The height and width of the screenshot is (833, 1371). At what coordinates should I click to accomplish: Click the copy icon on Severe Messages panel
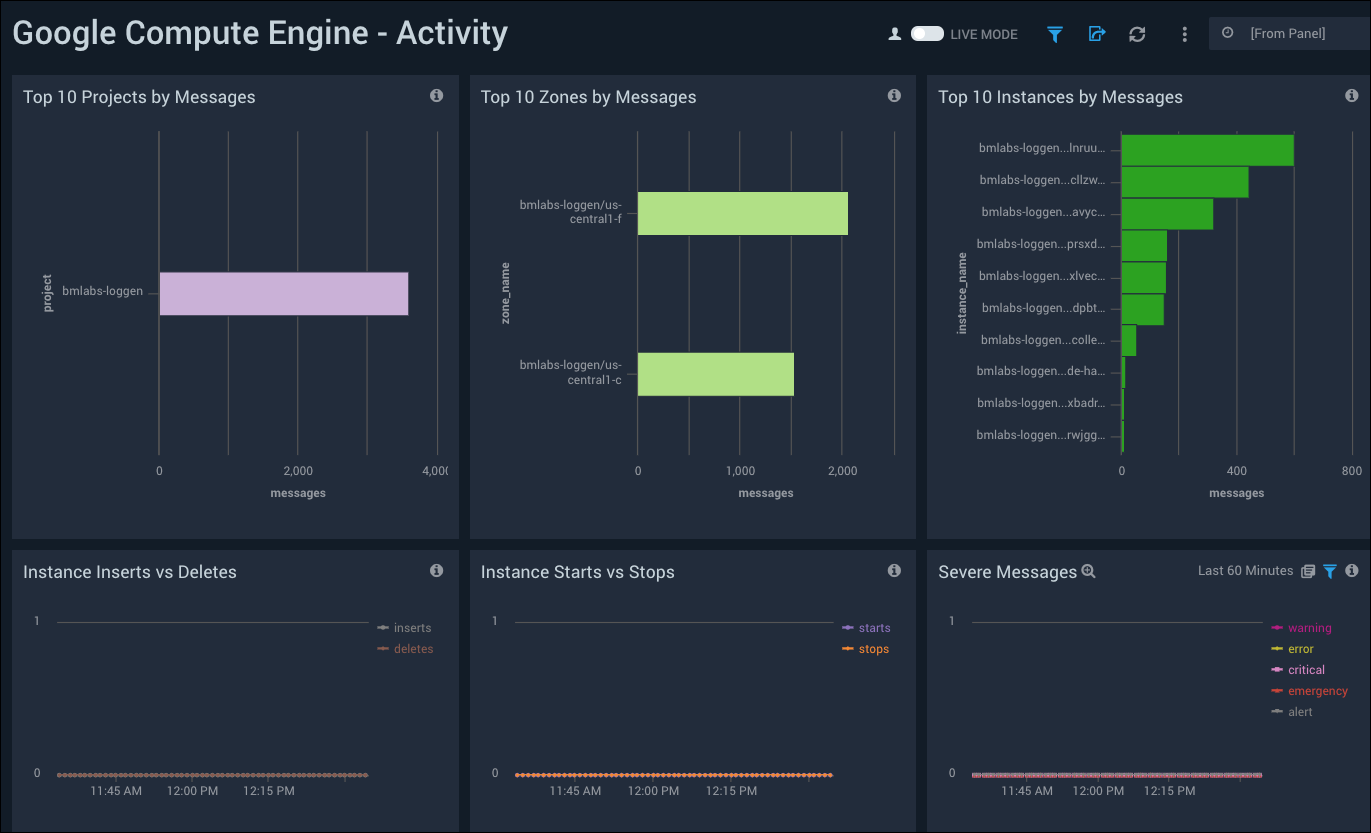[x=1308, y=570]
